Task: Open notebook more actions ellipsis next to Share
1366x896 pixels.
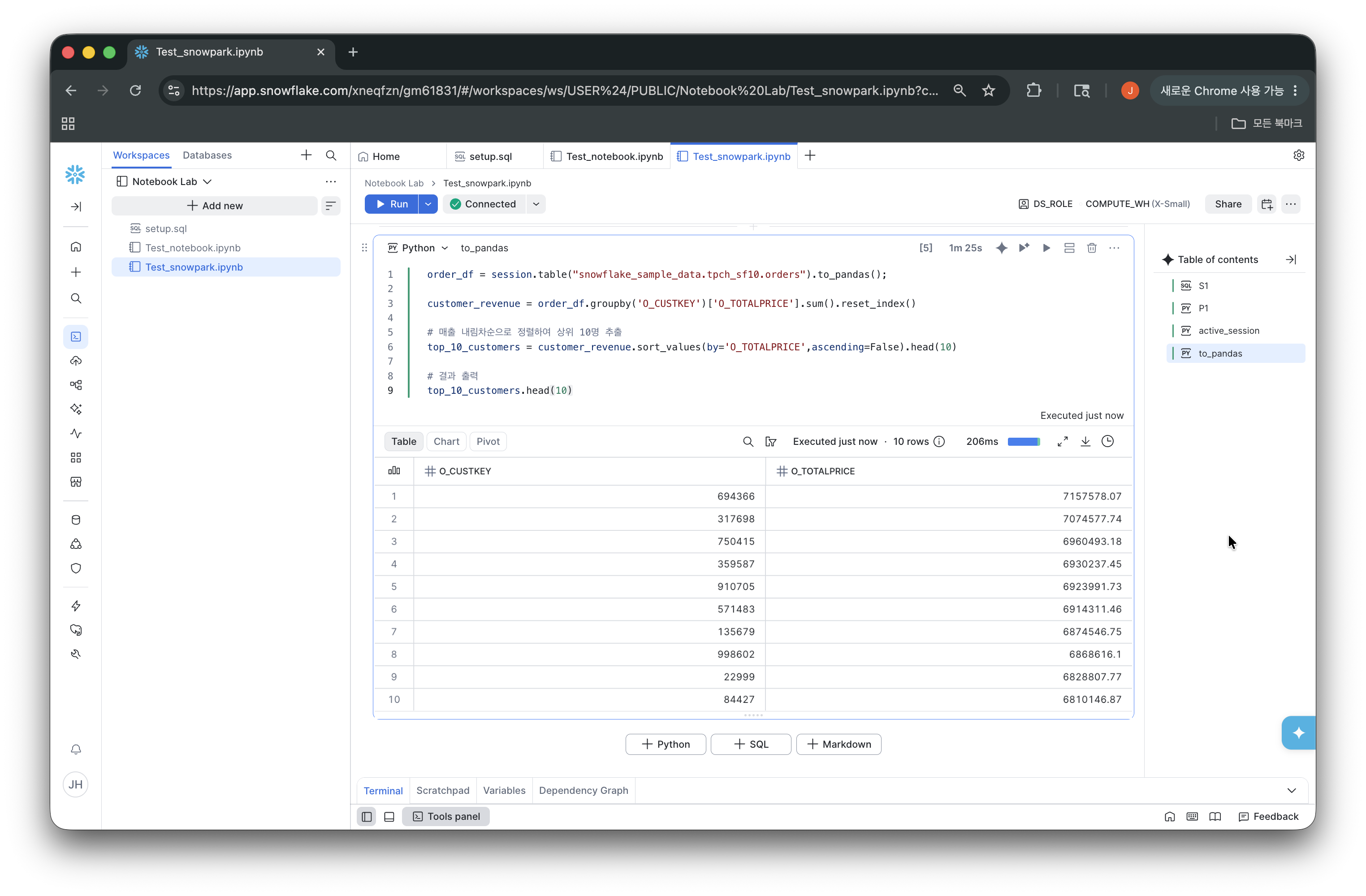Action: point(1291,204)
